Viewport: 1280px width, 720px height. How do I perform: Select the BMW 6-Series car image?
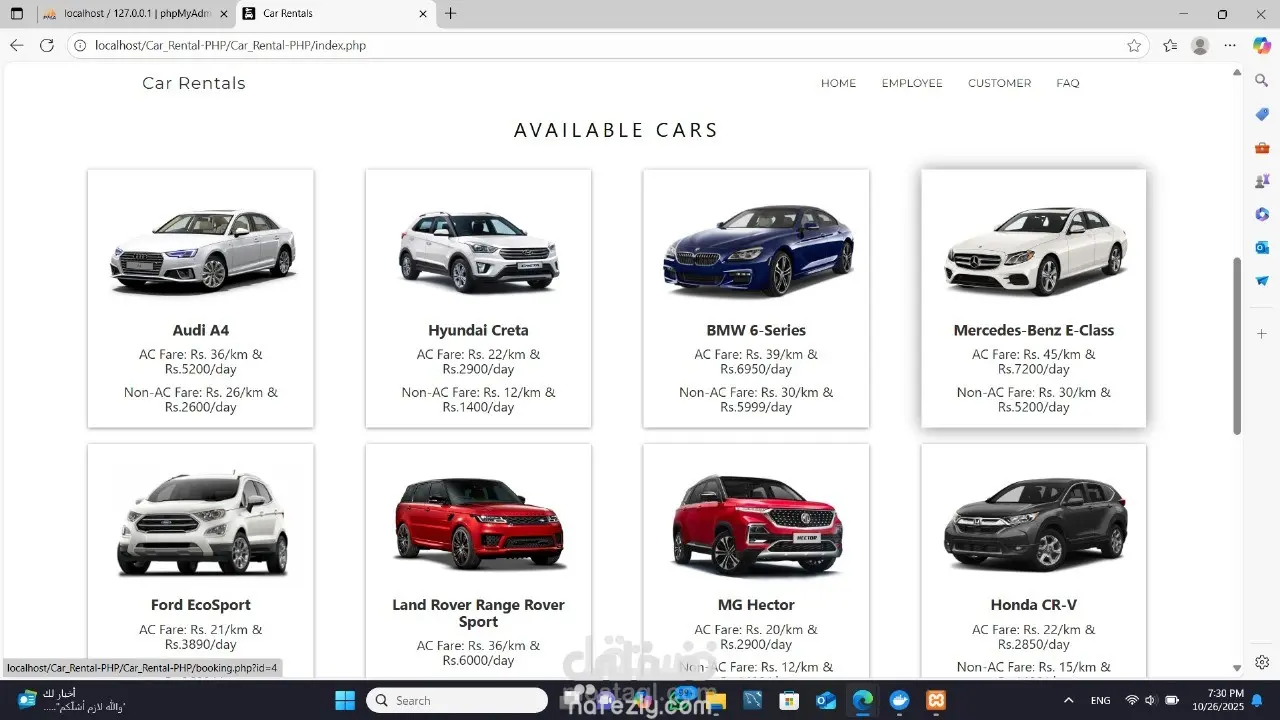(758, 250)
